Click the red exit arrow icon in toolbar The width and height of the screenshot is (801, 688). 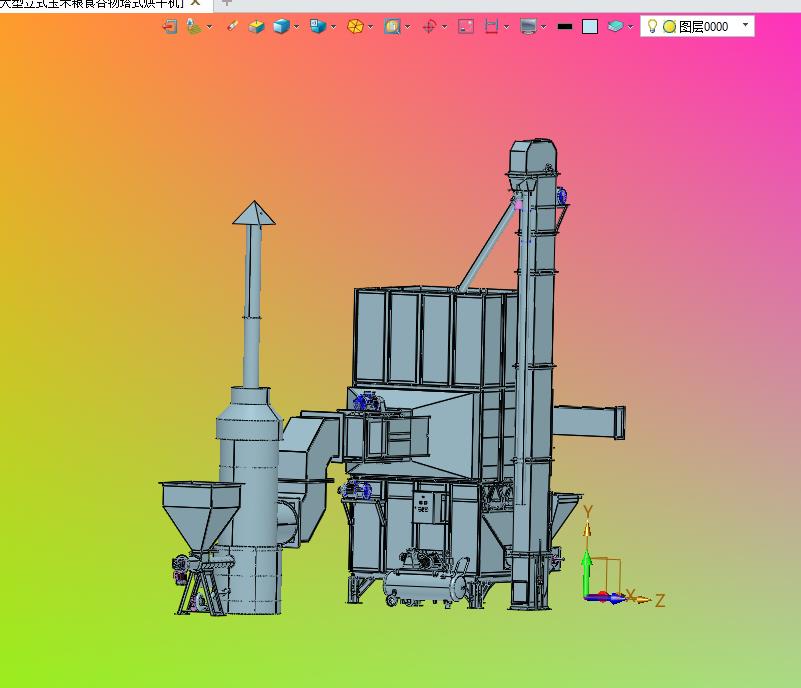pos(170,26)
